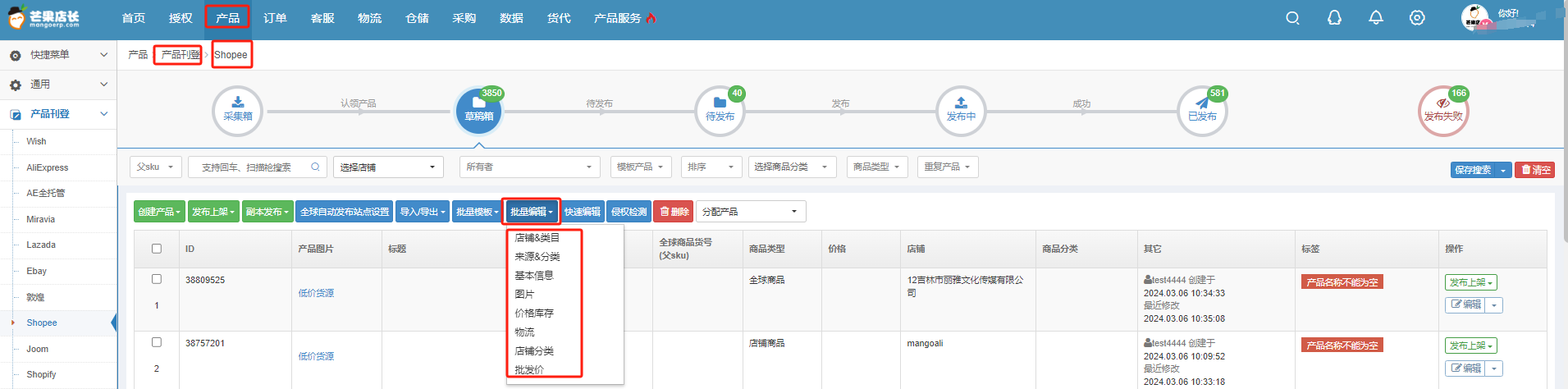Click the search icon in keyword field

[315, 167]
